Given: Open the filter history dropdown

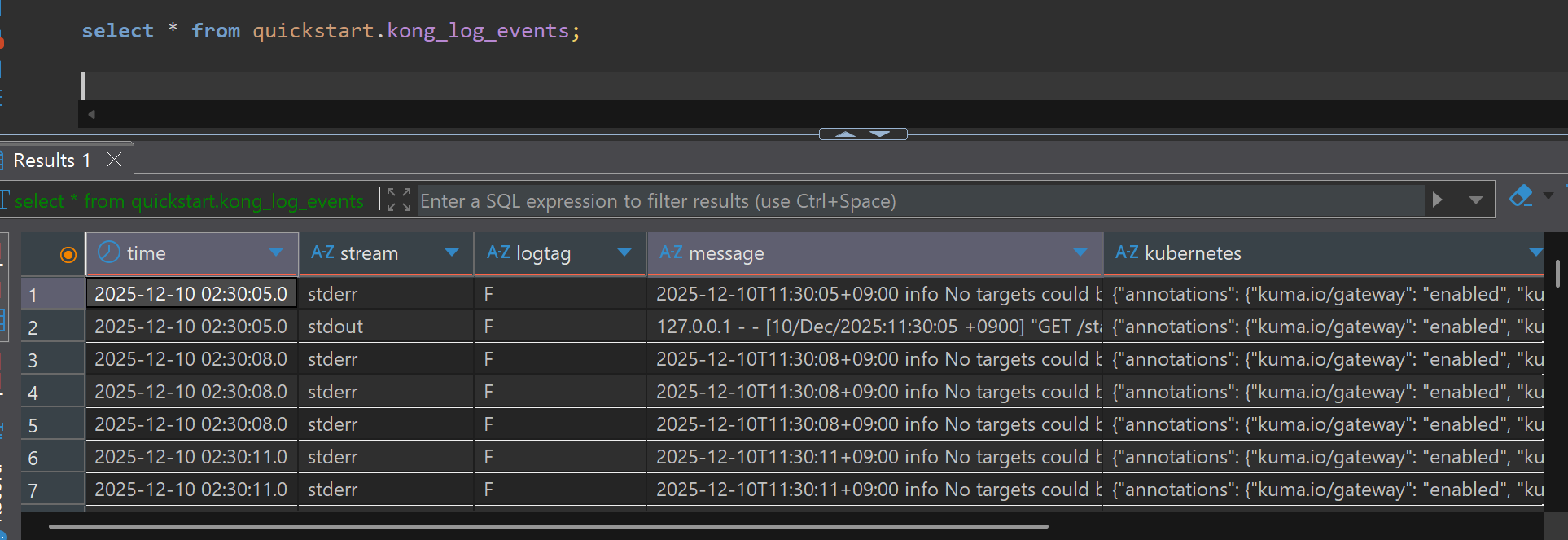Looking at the screenshot, I should (x=1476, y=200).
